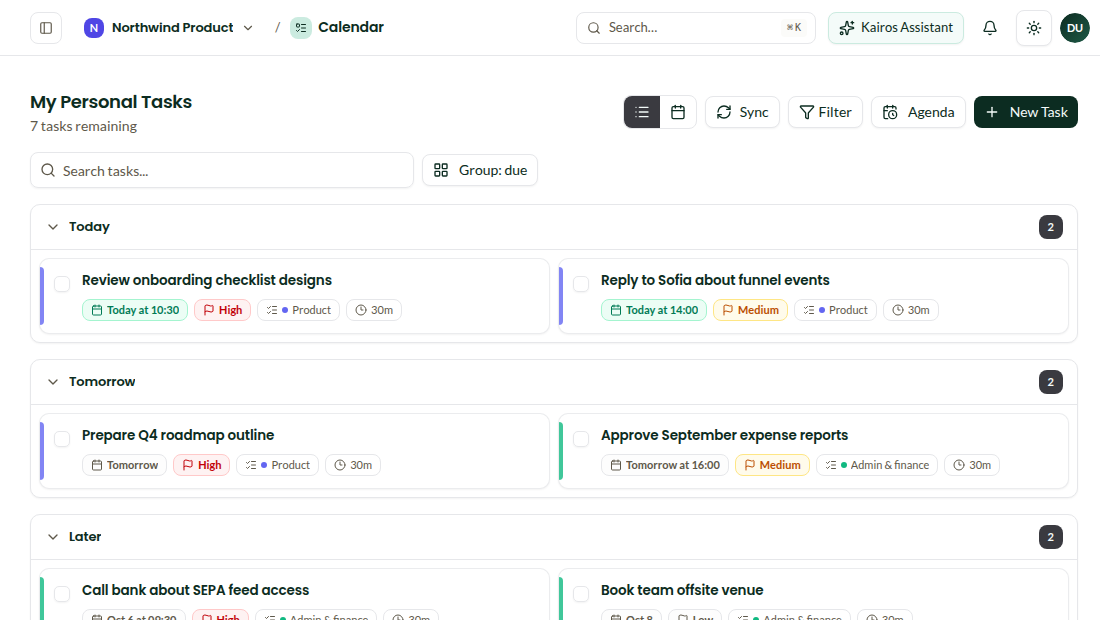Sync the tasks
The height and width of the screenshot is (620, 1100).
742,112
